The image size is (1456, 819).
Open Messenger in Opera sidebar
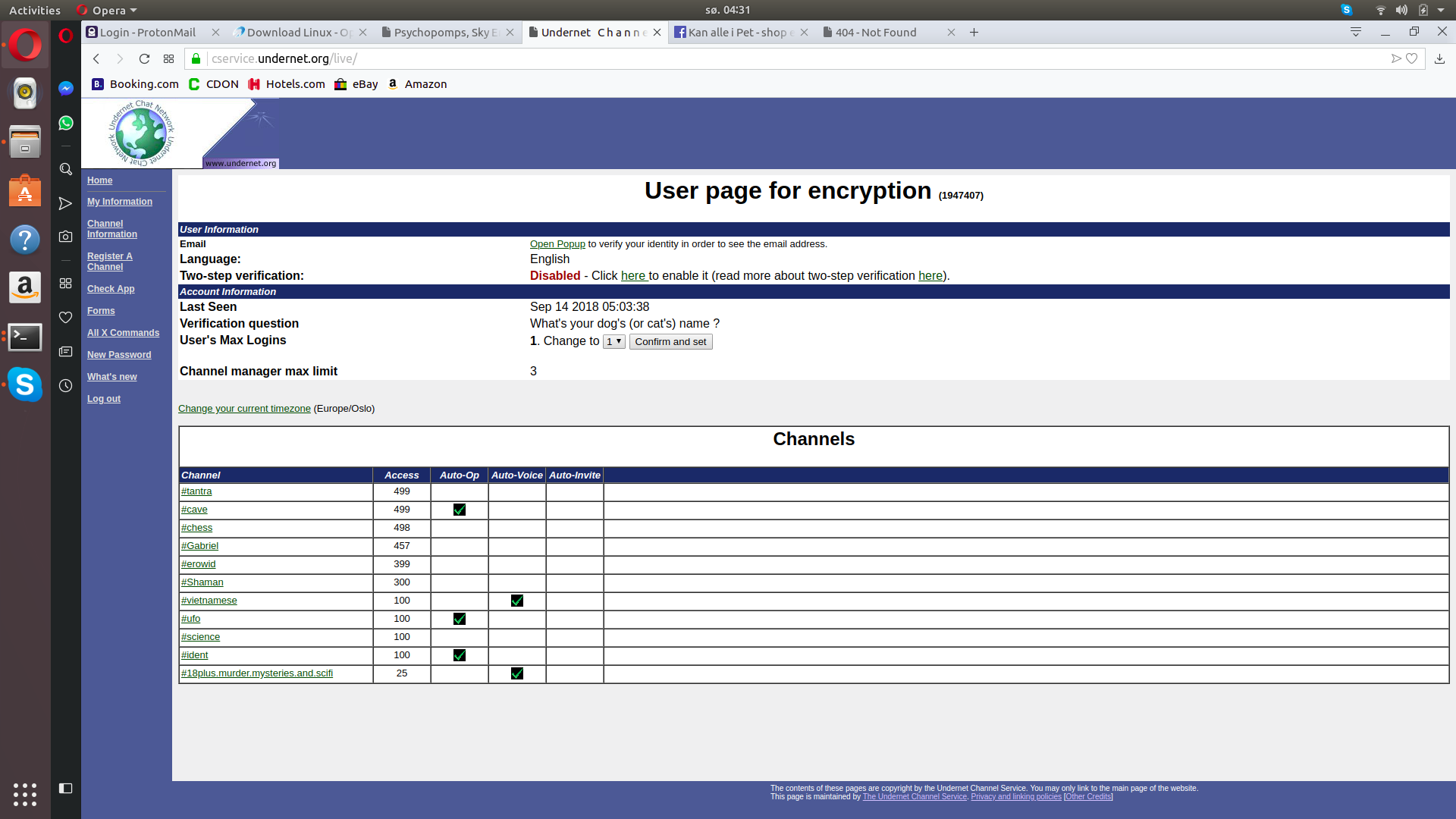pyautogui.click(x=66, y=89)
